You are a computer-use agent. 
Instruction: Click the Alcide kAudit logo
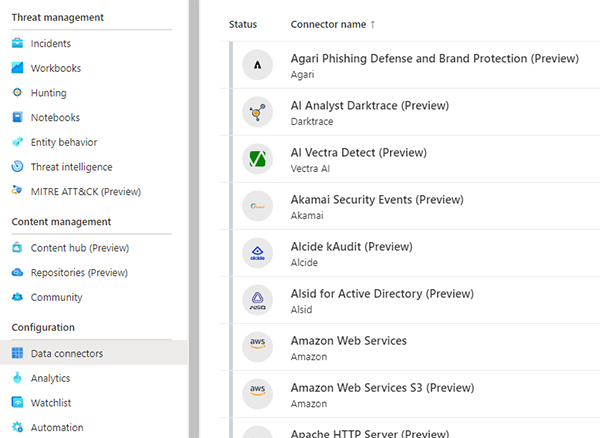(258, 253)
